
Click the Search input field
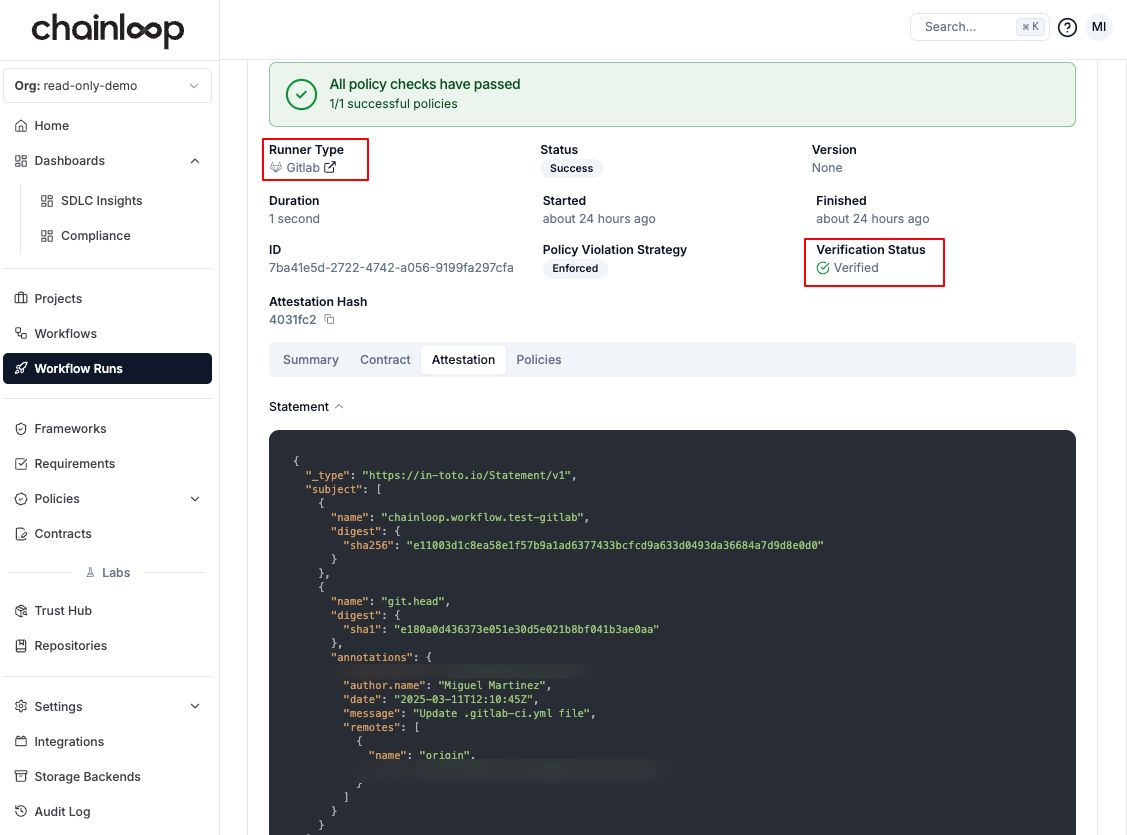pos(965,27)
